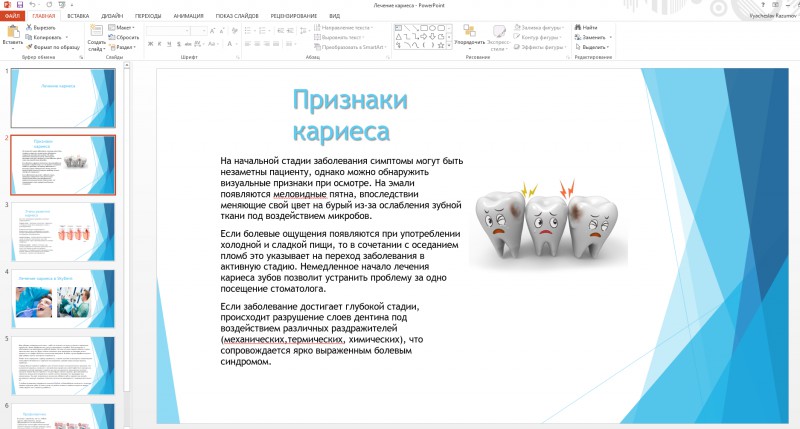Click Reset (Сбросить) slide button
The width and height of the screenshot is (800, 429).
(123, 37)
